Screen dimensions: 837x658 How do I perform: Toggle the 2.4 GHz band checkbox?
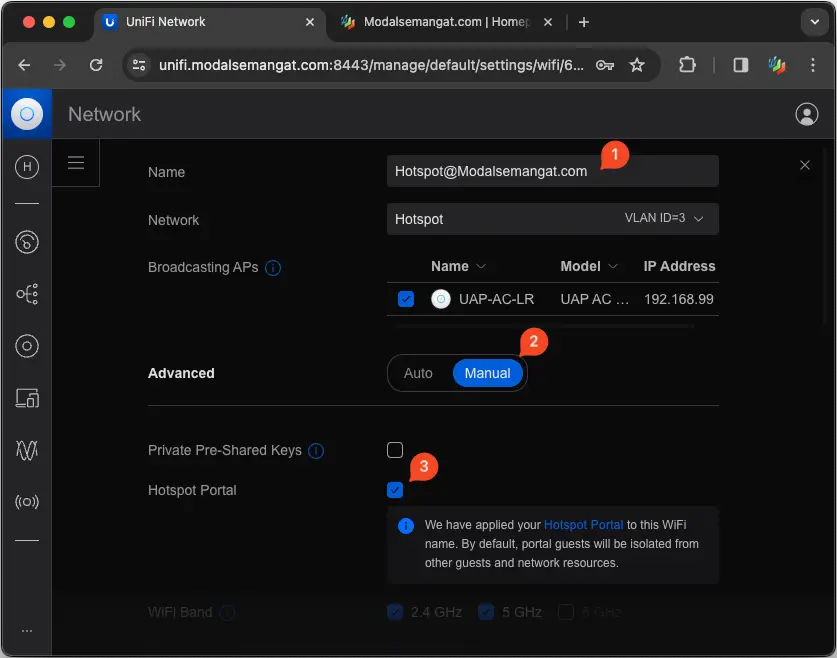[395, 612]
